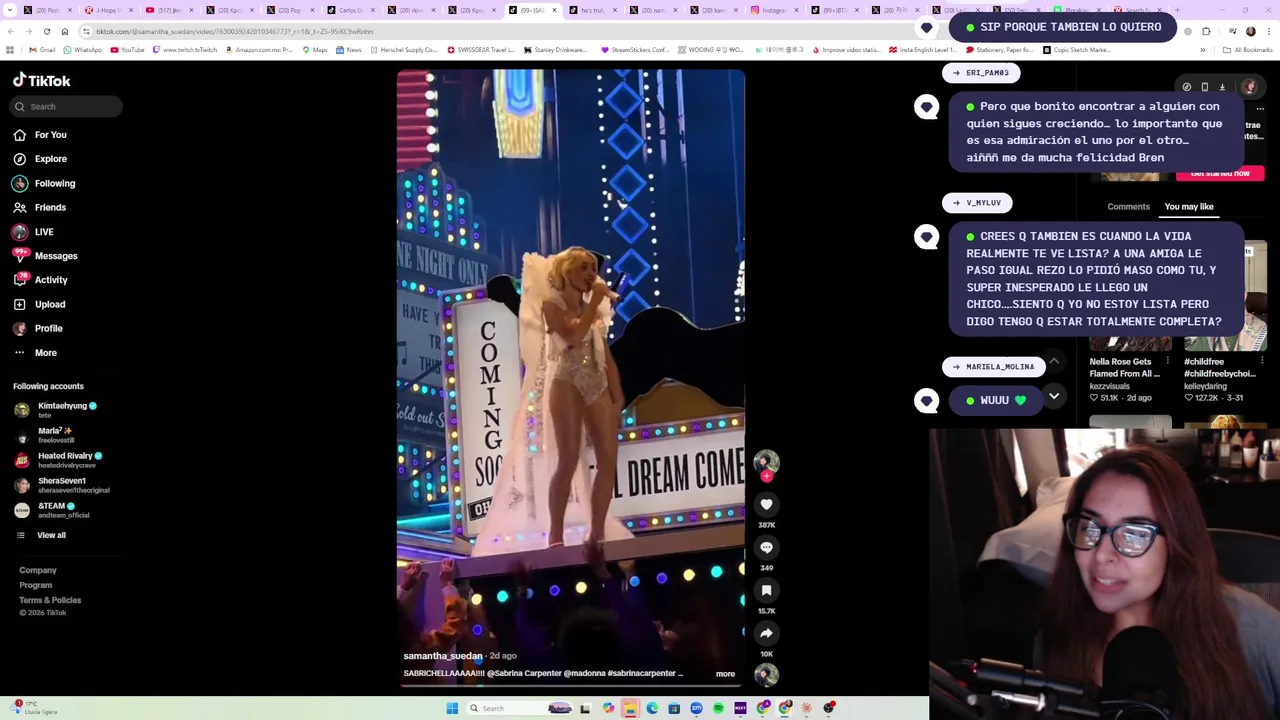The image size is (1280, 720).
Task: Open your Profile page
Action: (x=38, y=328)
